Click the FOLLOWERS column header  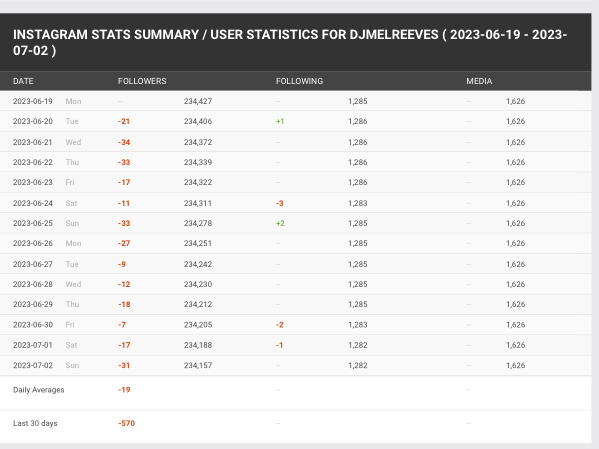[142, 81]
